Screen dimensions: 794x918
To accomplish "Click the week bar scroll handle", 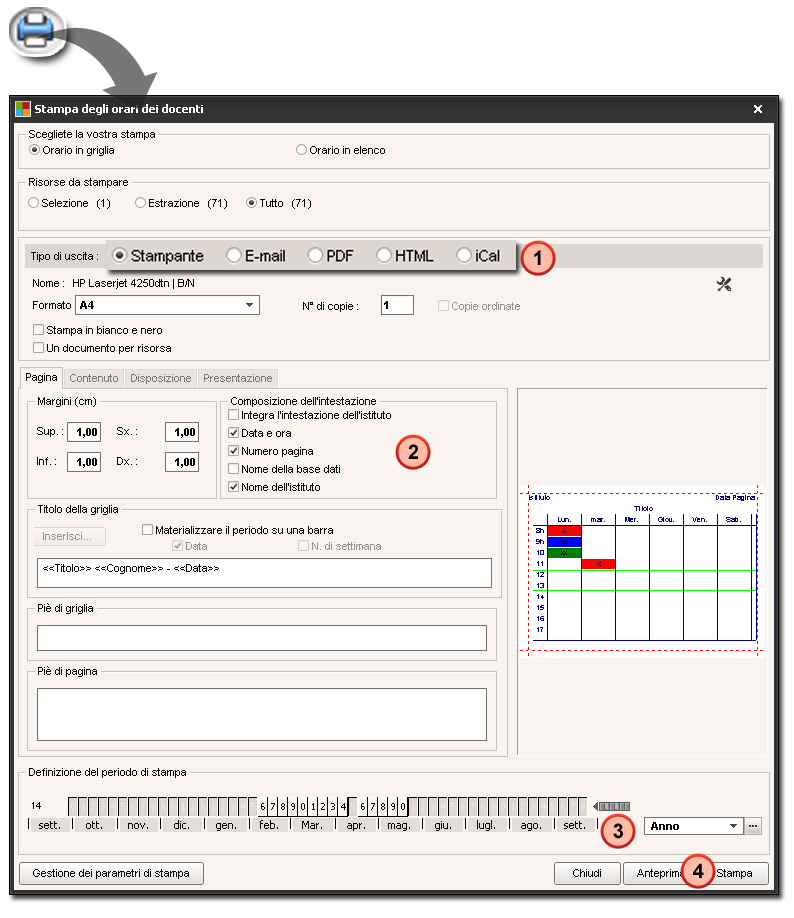I will [612, 807].
